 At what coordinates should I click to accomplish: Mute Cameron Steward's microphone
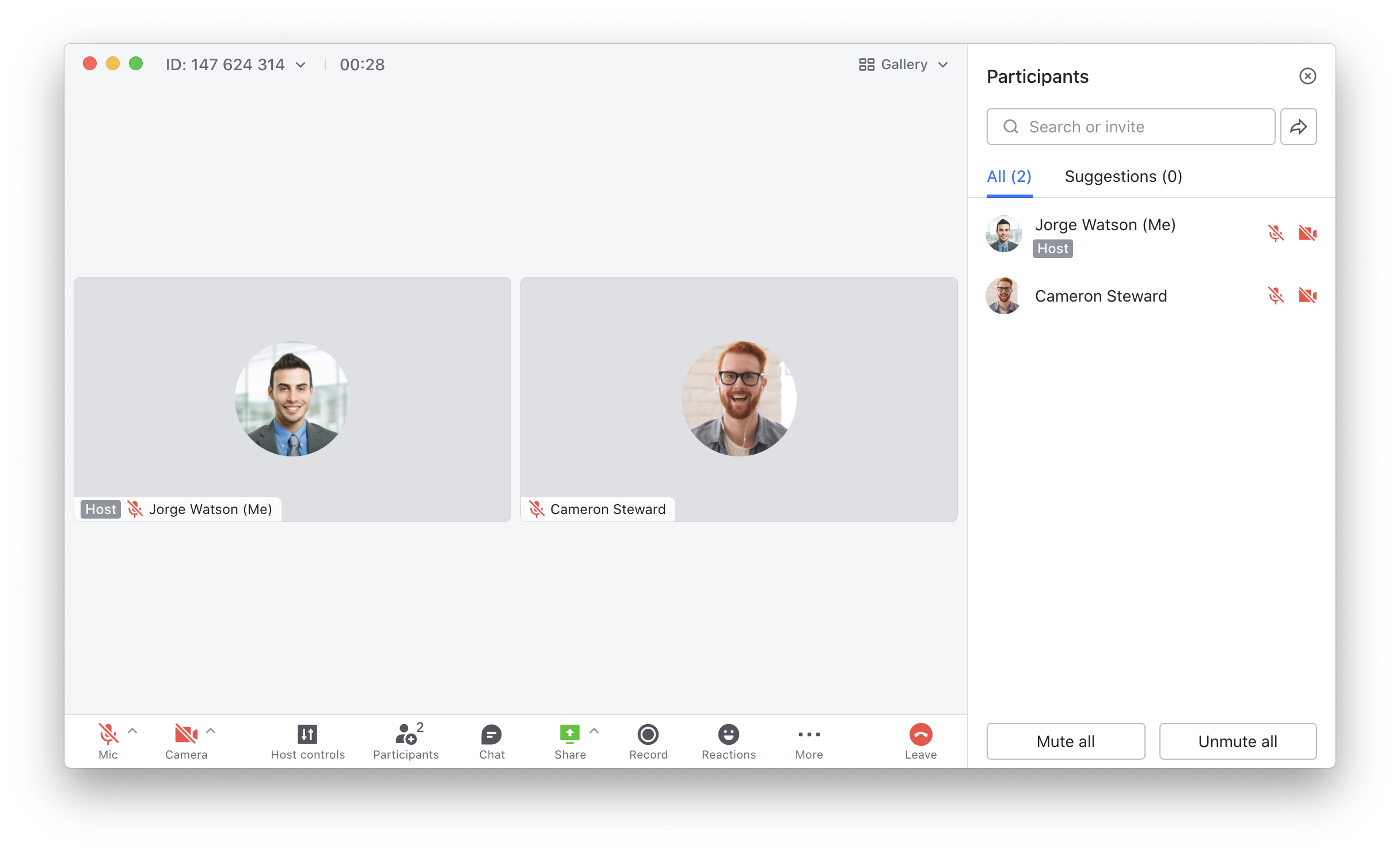pyautogui.click(x=1276, y=295)
